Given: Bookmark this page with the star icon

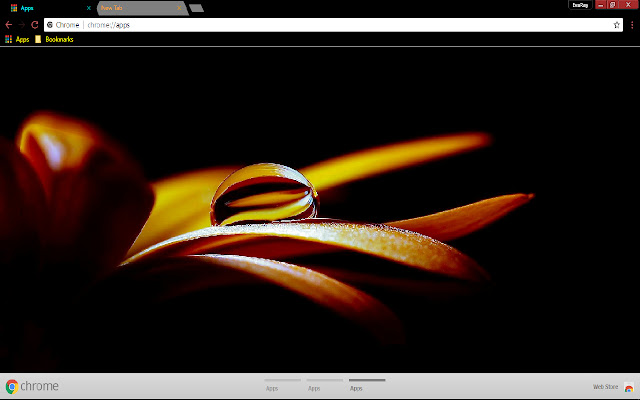Looking at the screenshot, I should [x=617, y=24].
